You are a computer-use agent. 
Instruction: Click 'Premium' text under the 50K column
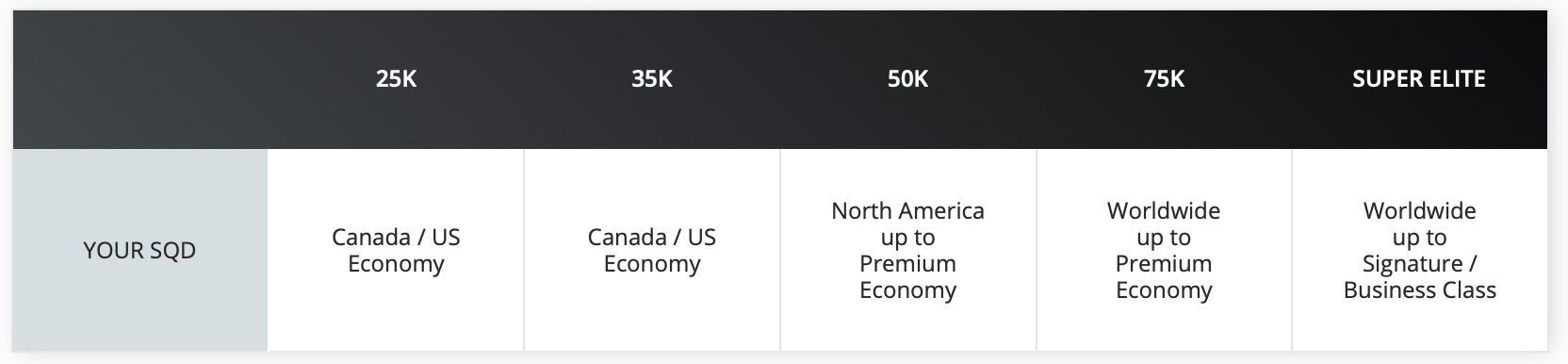(x=907, y=264)
